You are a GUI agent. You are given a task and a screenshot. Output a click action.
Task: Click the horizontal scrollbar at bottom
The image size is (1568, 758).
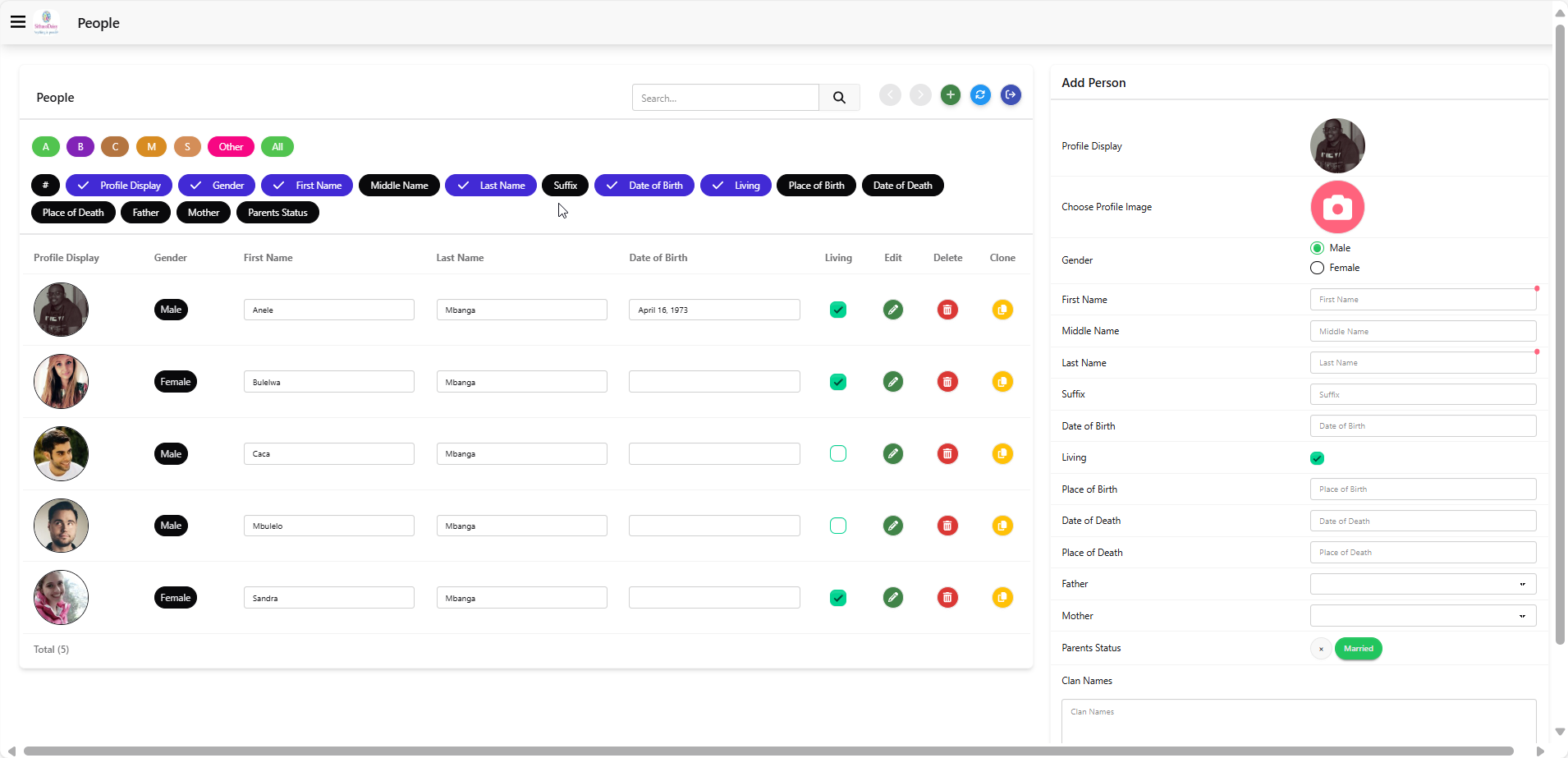pos(768,751)
